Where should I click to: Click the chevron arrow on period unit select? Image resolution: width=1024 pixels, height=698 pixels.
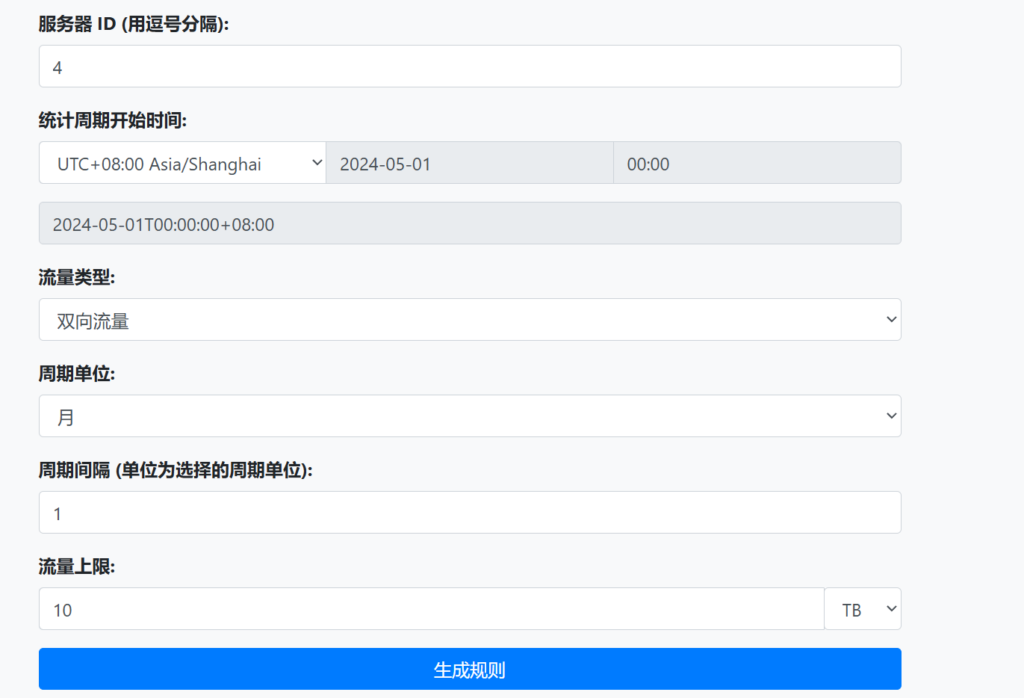click(891, 416)
